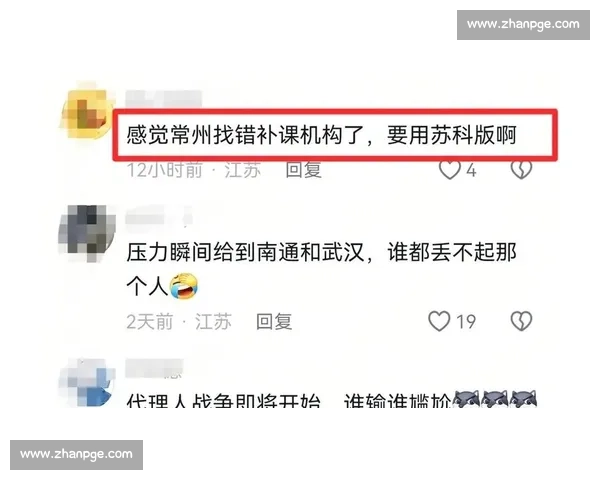
Task: Open the second commenter's gray avatar
Action: point(87,233)
